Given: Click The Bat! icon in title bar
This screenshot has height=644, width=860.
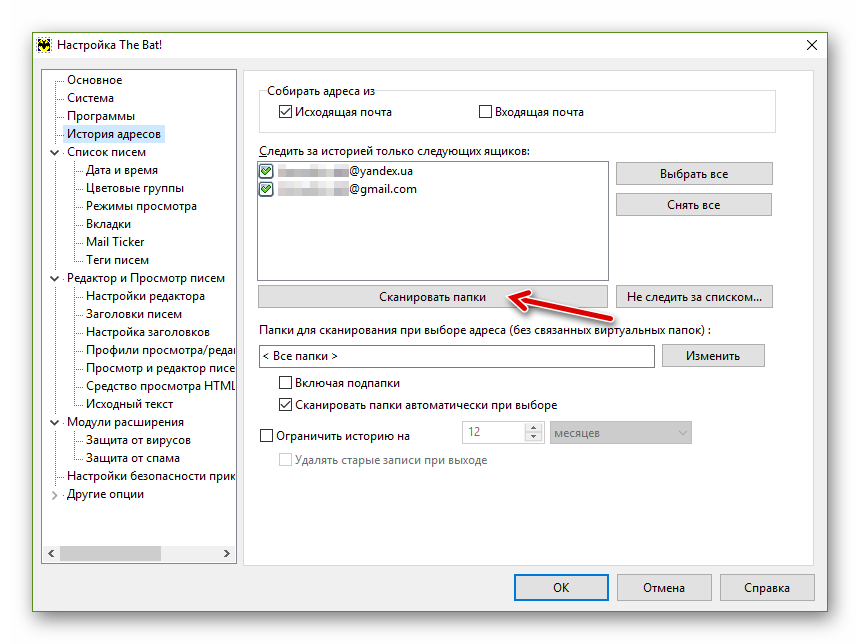Looking at the screenshot, I should tap(44, 45).
